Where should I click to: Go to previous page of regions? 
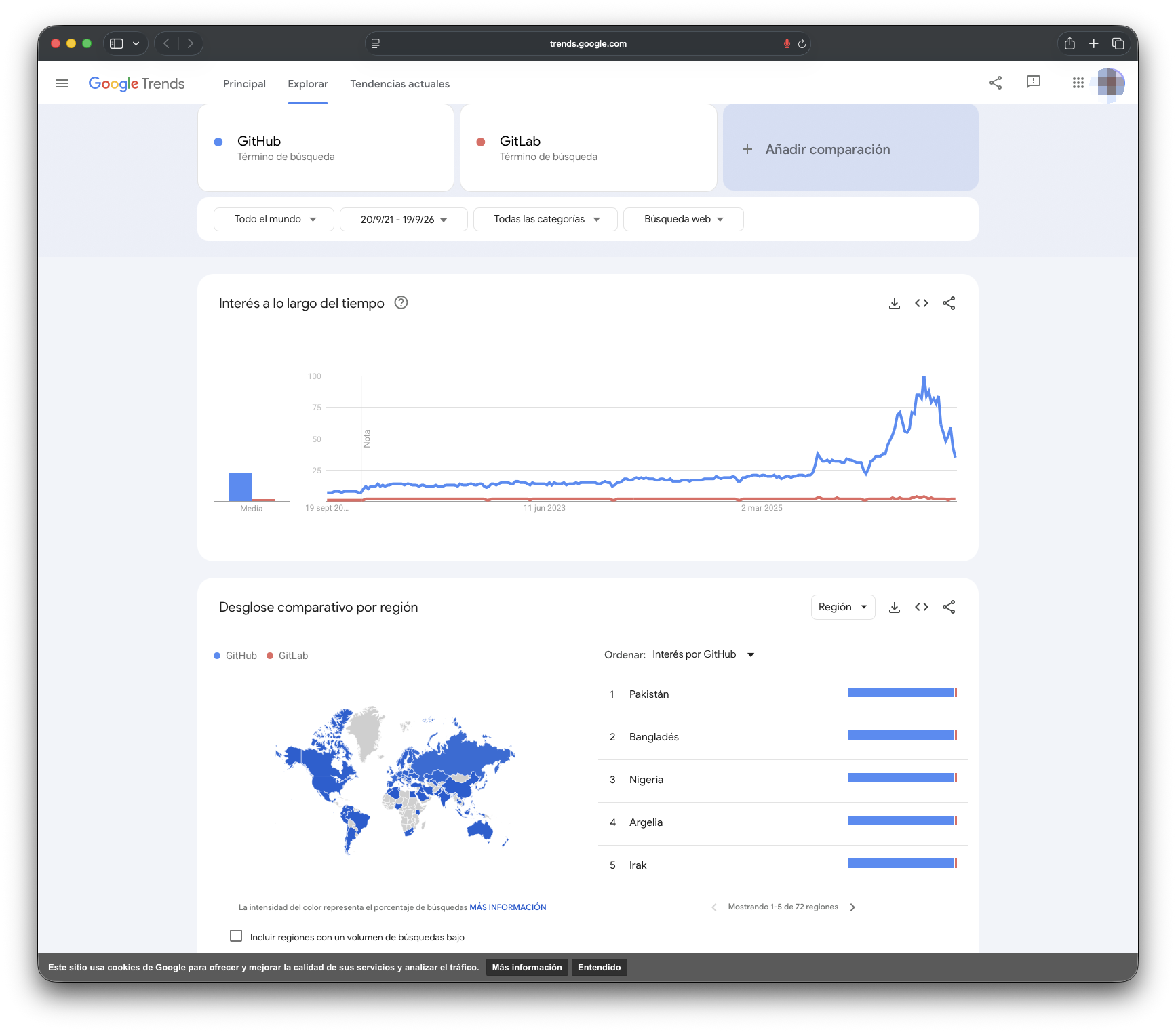pos(714,907)
